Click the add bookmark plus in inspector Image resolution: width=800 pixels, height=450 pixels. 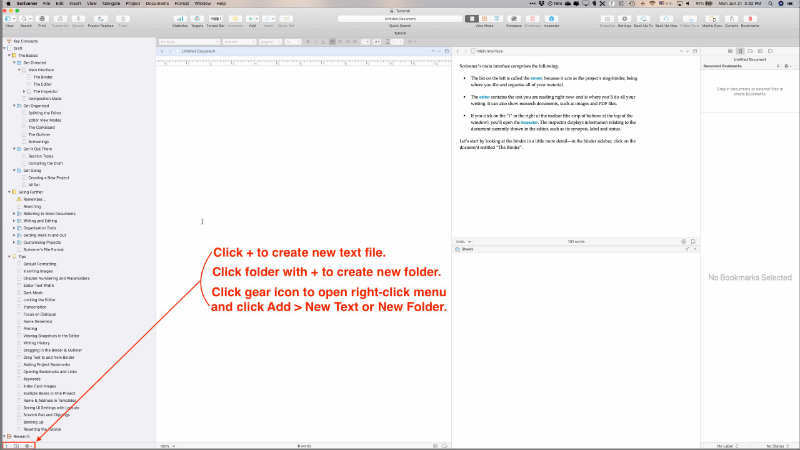(778, 66)
